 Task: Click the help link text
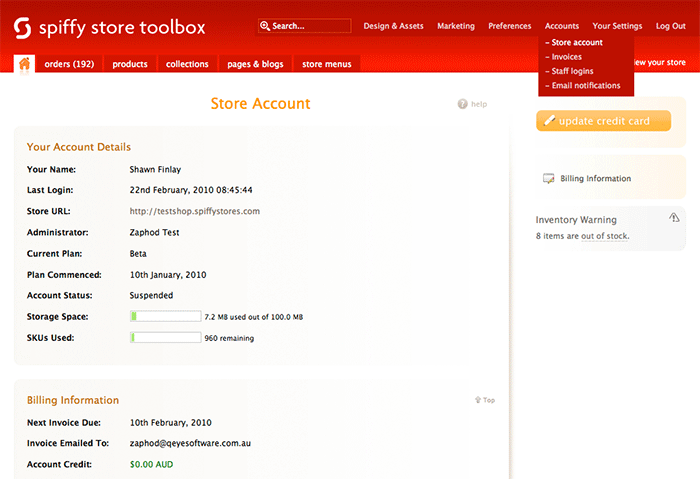click(x=479, y=104)
